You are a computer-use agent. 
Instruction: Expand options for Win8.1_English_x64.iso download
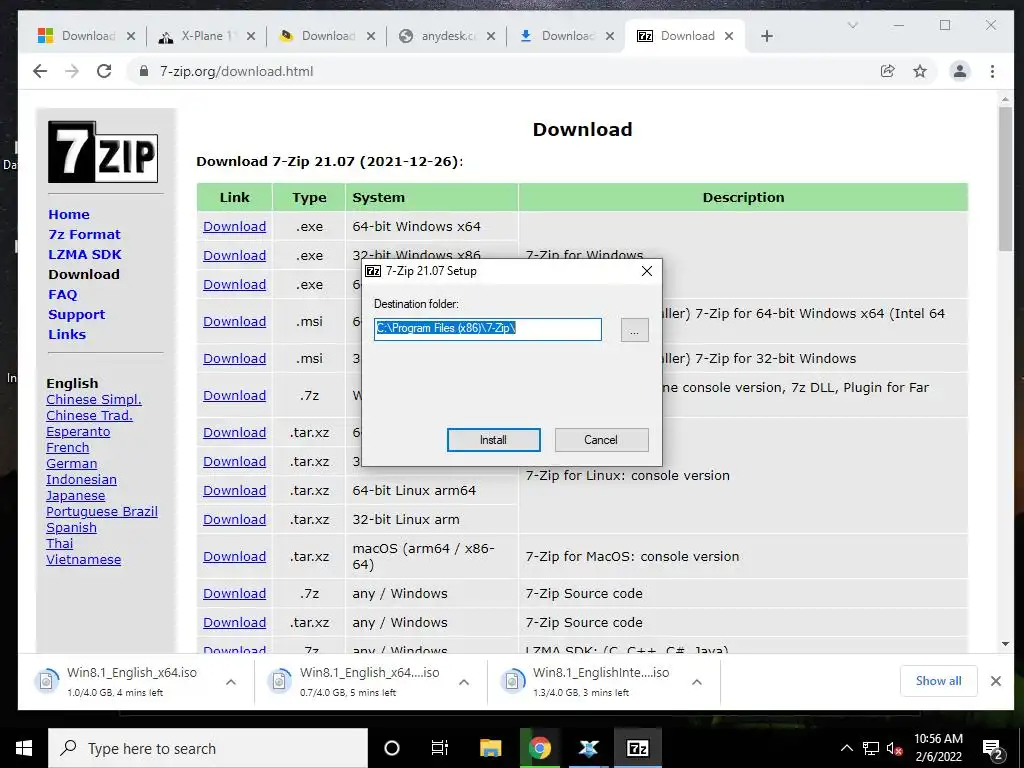(x=231, y=682)
